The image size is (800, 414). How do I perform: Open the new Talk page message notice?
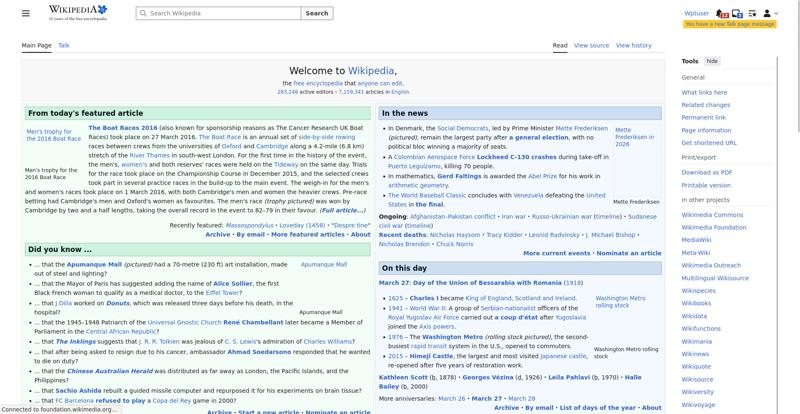tap(730, 24)
